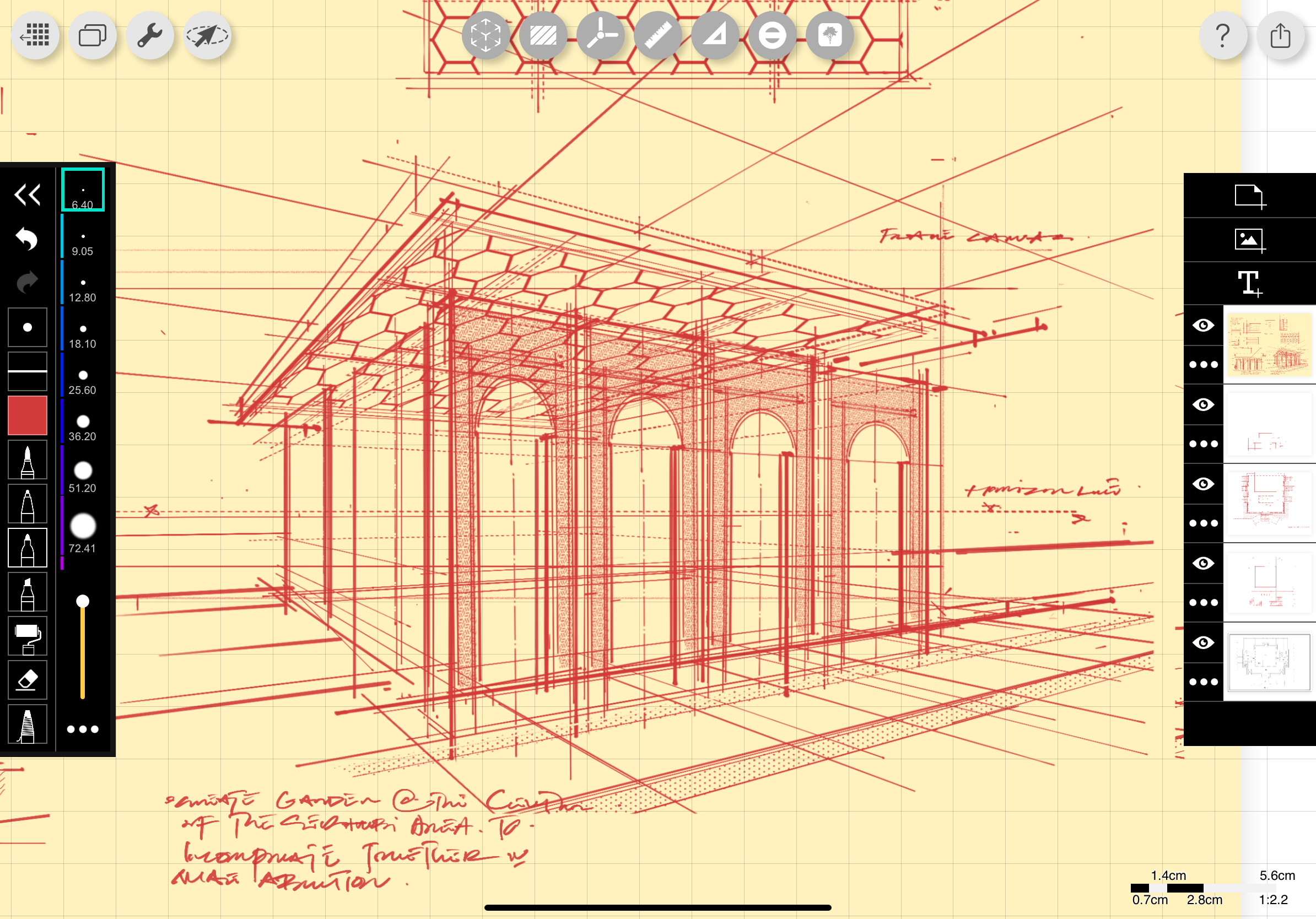Viewport: 1316px width, 919px height.
Task: Choose the first fineliner pen tool
Action: point(28,459)
